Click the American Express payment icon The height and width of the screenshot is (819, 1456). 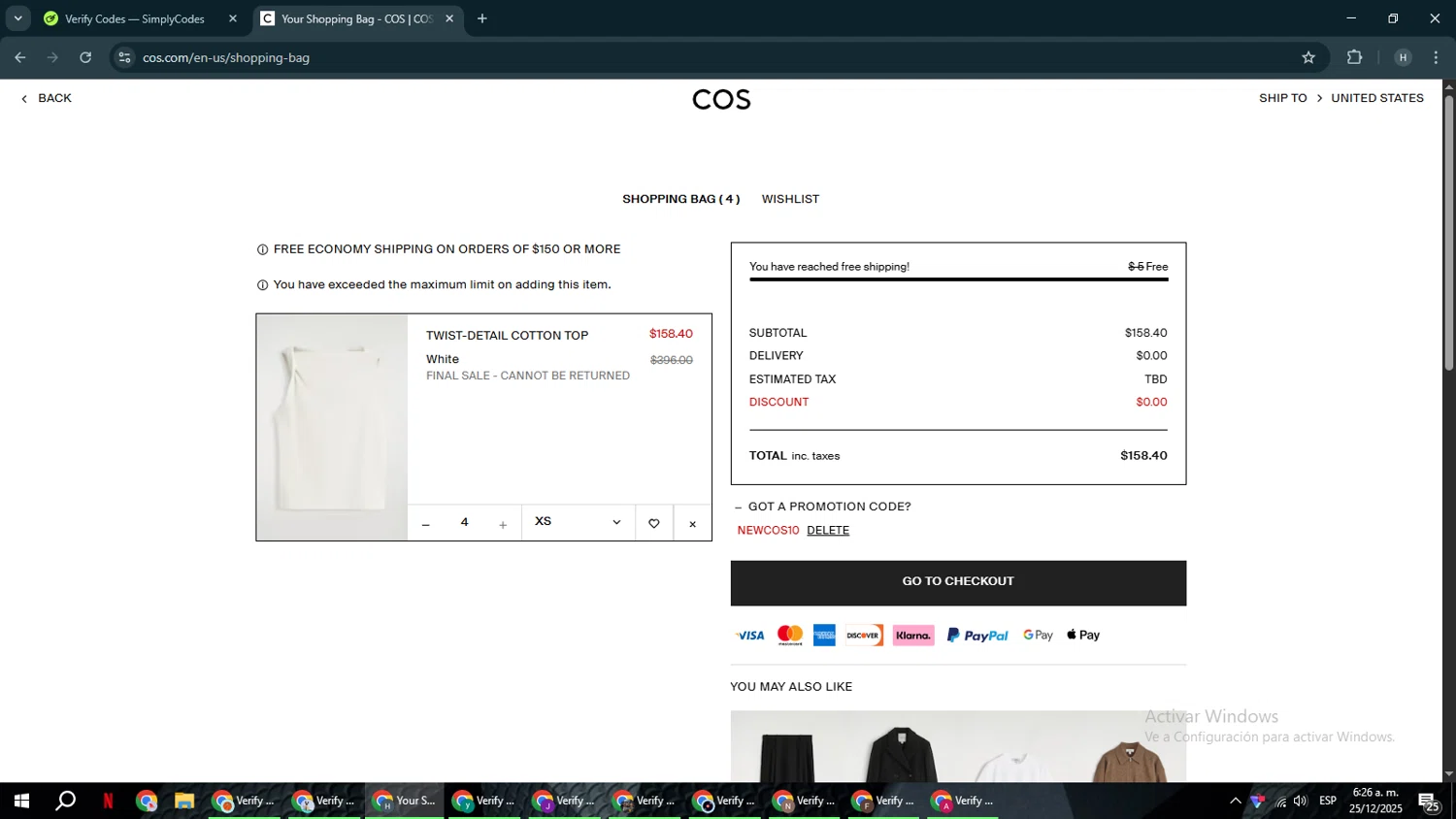[824, 636]
